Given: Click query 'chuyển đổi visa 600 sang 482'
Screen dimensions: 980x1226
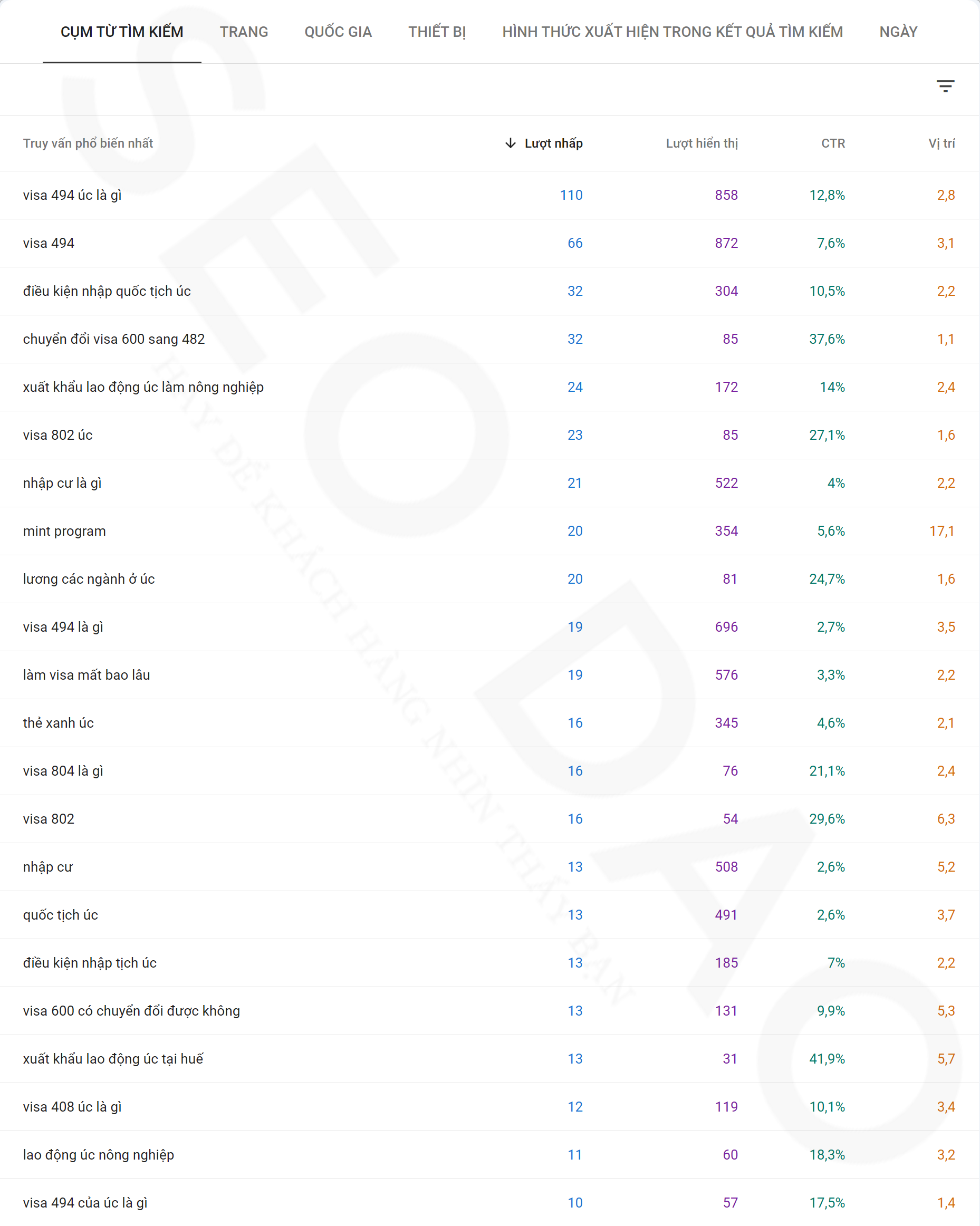Looking at the screenshot, I should coord(114,339).
